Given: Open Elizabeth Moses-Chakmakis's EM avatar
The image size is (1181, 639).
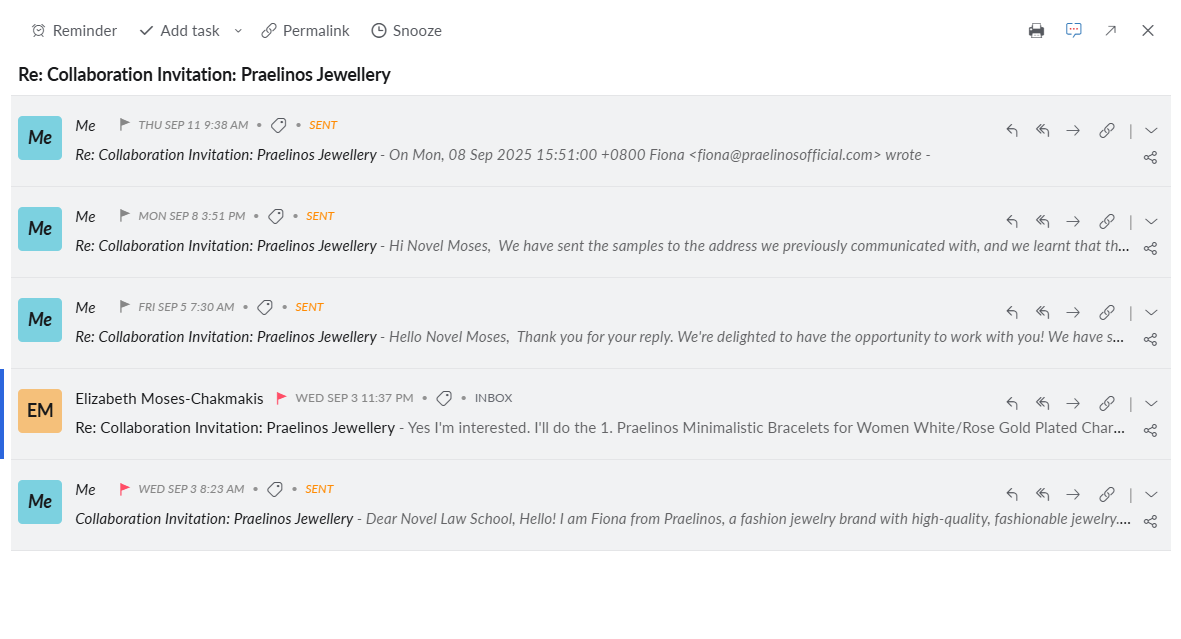Looking at the screenshot, I should point(40,411).
